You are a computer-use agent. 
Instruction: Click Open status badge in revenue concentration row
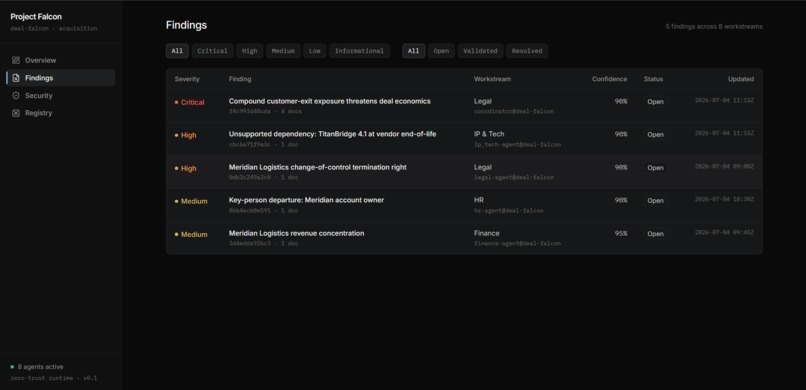[x=655, y=234]
